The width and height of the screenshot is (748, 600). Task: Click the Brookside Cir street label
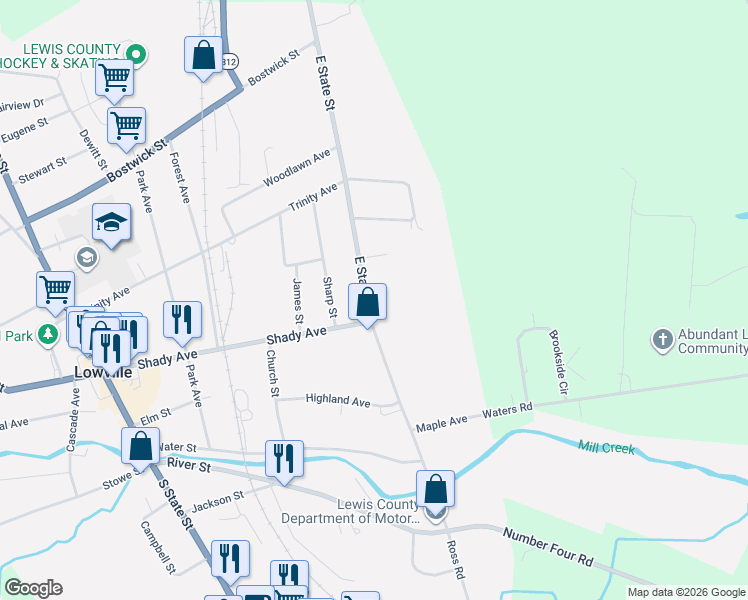[559, 362]
